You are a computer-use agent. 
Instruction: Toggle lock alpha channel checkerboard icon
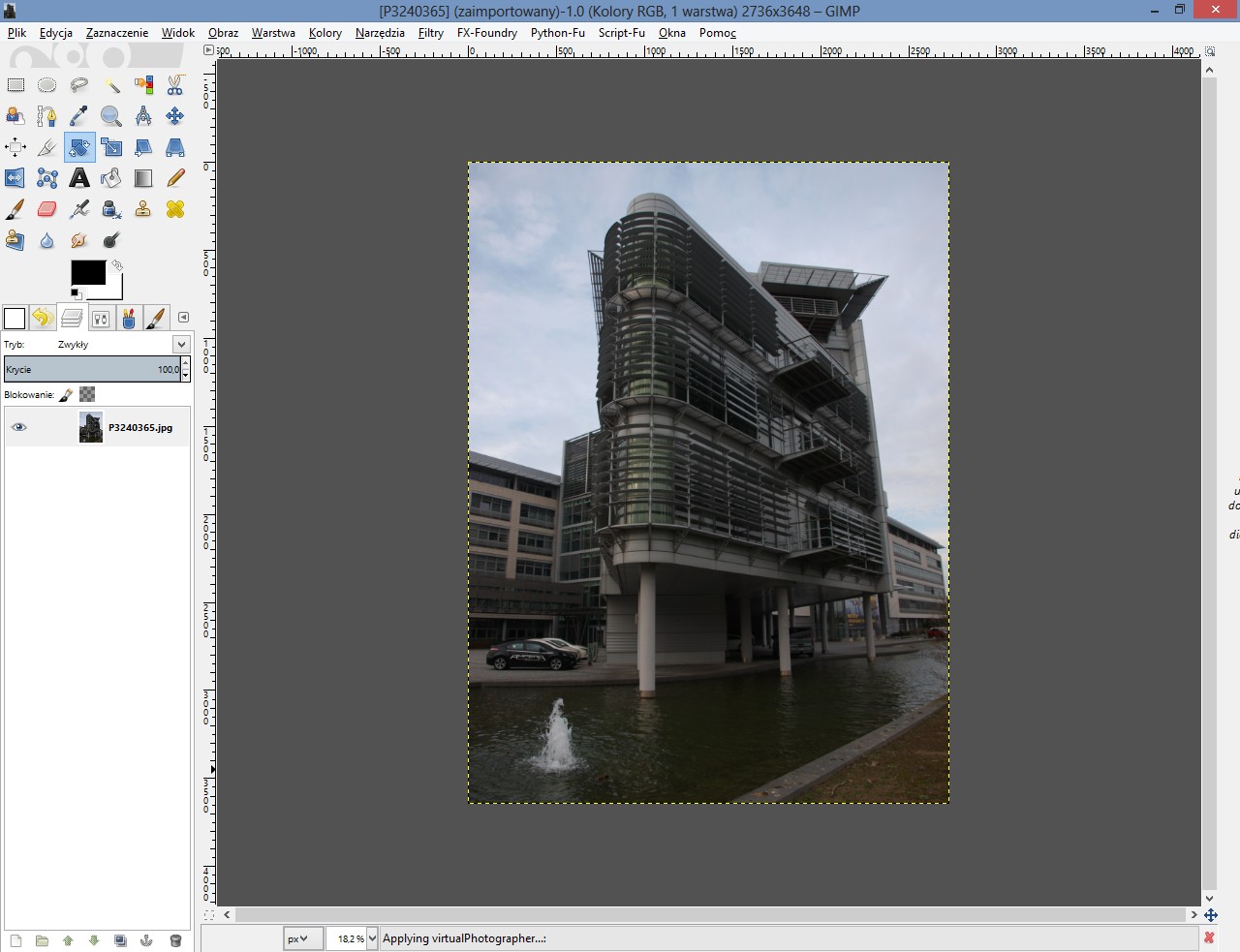(x=87, y=395)
